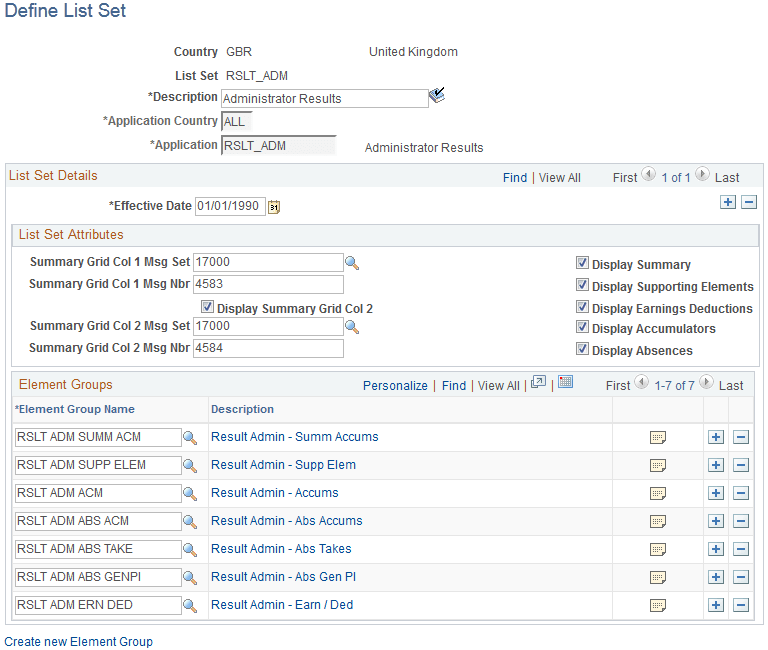Click Summary Grid Col 2 Msg Nbr field
The width and height of the screenshot is (768, 650).
click(268, 348)
